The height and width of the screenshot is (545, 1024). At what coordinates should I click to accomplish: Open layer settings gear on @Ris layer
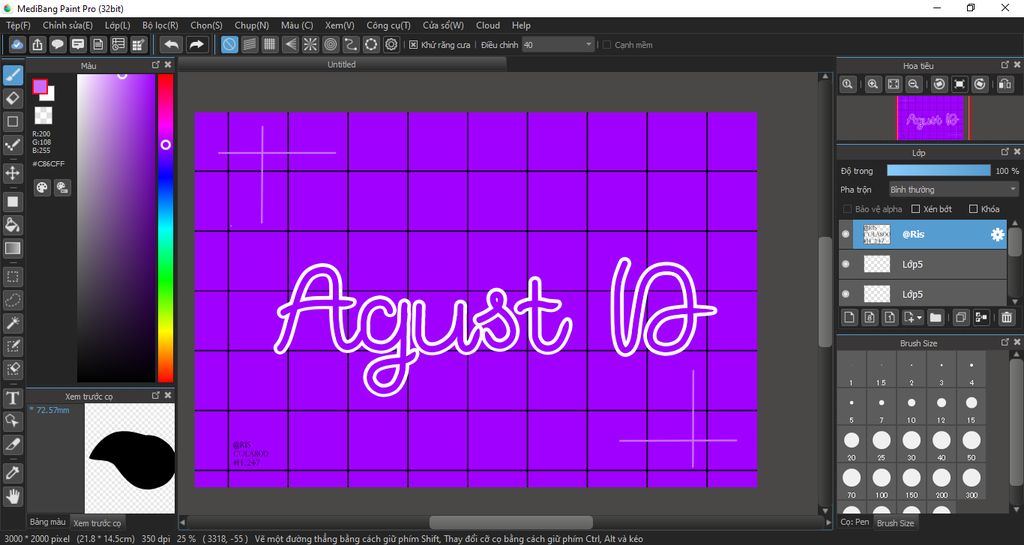pyautogui.click(x=997, y=234)
